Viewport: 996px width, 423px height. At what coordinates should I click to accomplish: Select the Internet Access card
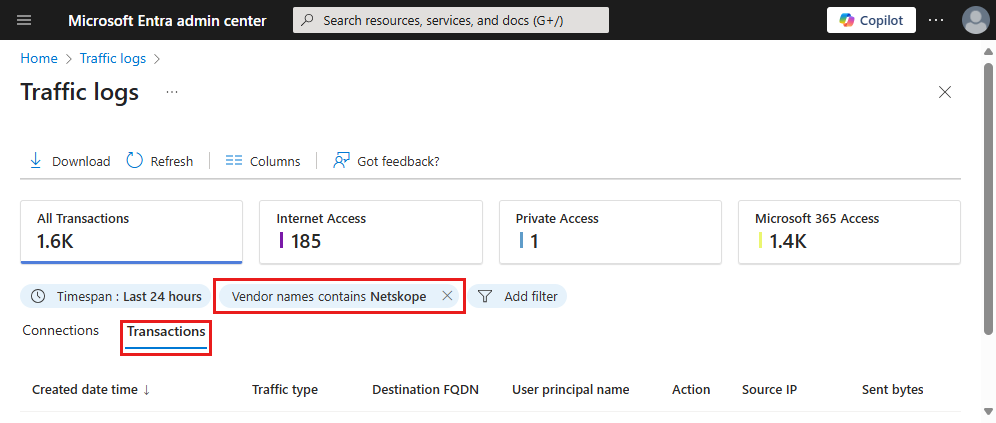coord(371,232)
